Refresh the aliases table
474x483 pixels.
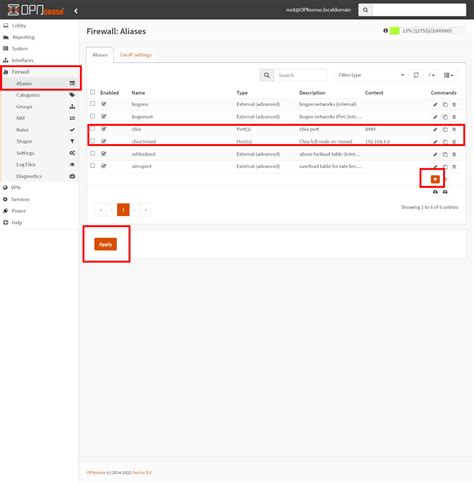pyautogui.click(x=416, y=75)
